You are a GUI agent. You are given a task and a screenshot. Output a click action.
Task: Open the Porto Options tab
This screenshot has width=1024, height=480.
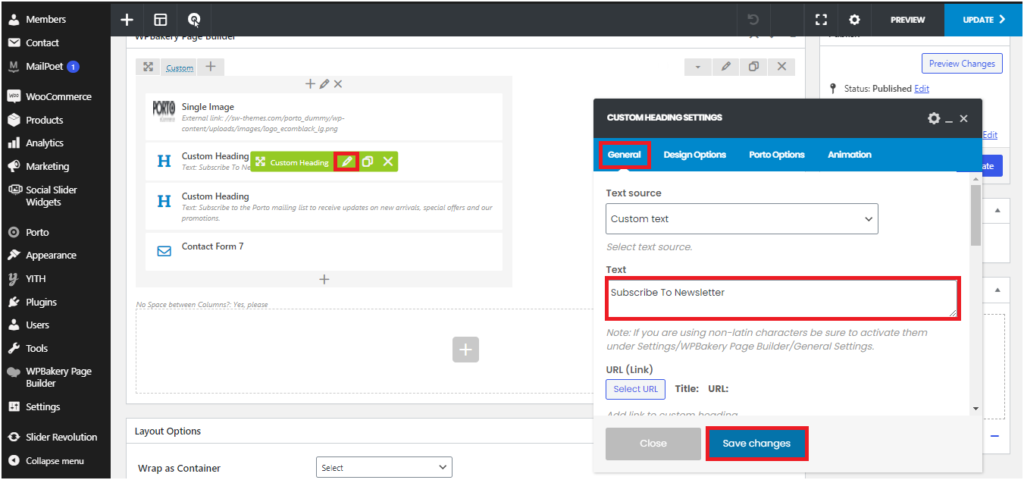click(776, 155)
